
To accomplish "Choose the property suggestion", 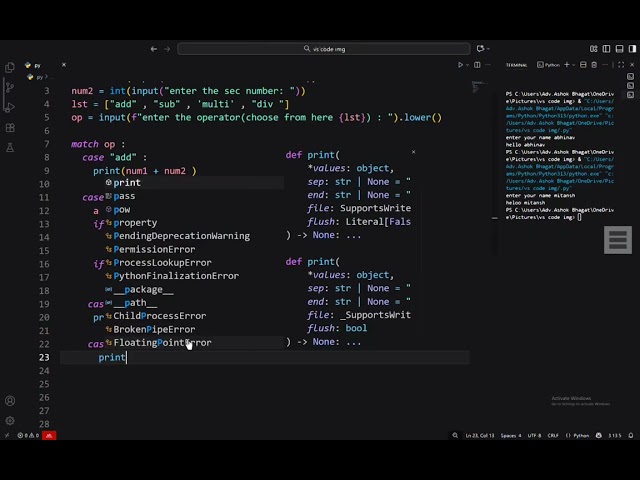I will tap(194, 222).
